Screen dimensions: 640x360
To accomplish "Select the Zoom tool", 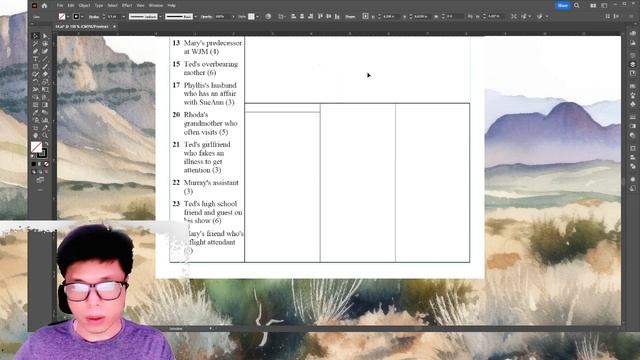I will [x=45, y=135].
